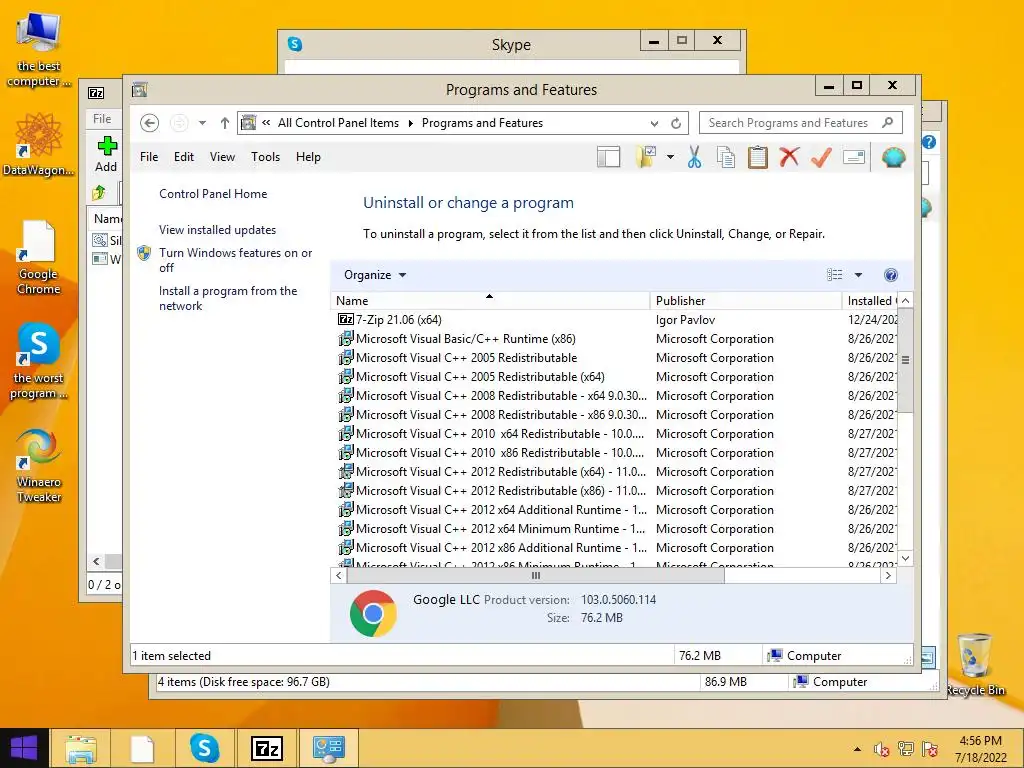Click the muted volume tray icon
This screenshot has width=1024, height=768.
(882, 749)
